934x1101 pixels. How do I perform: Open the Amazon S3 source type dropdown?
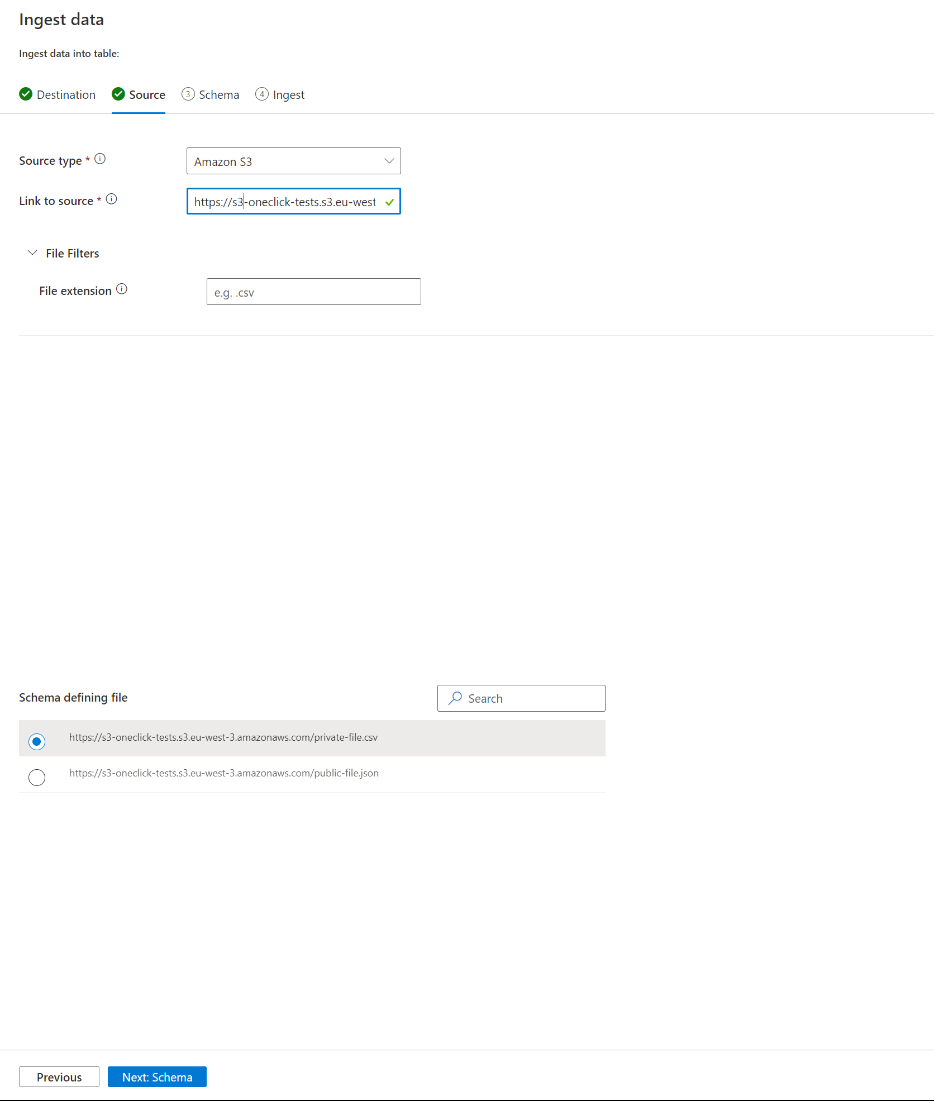294,161
